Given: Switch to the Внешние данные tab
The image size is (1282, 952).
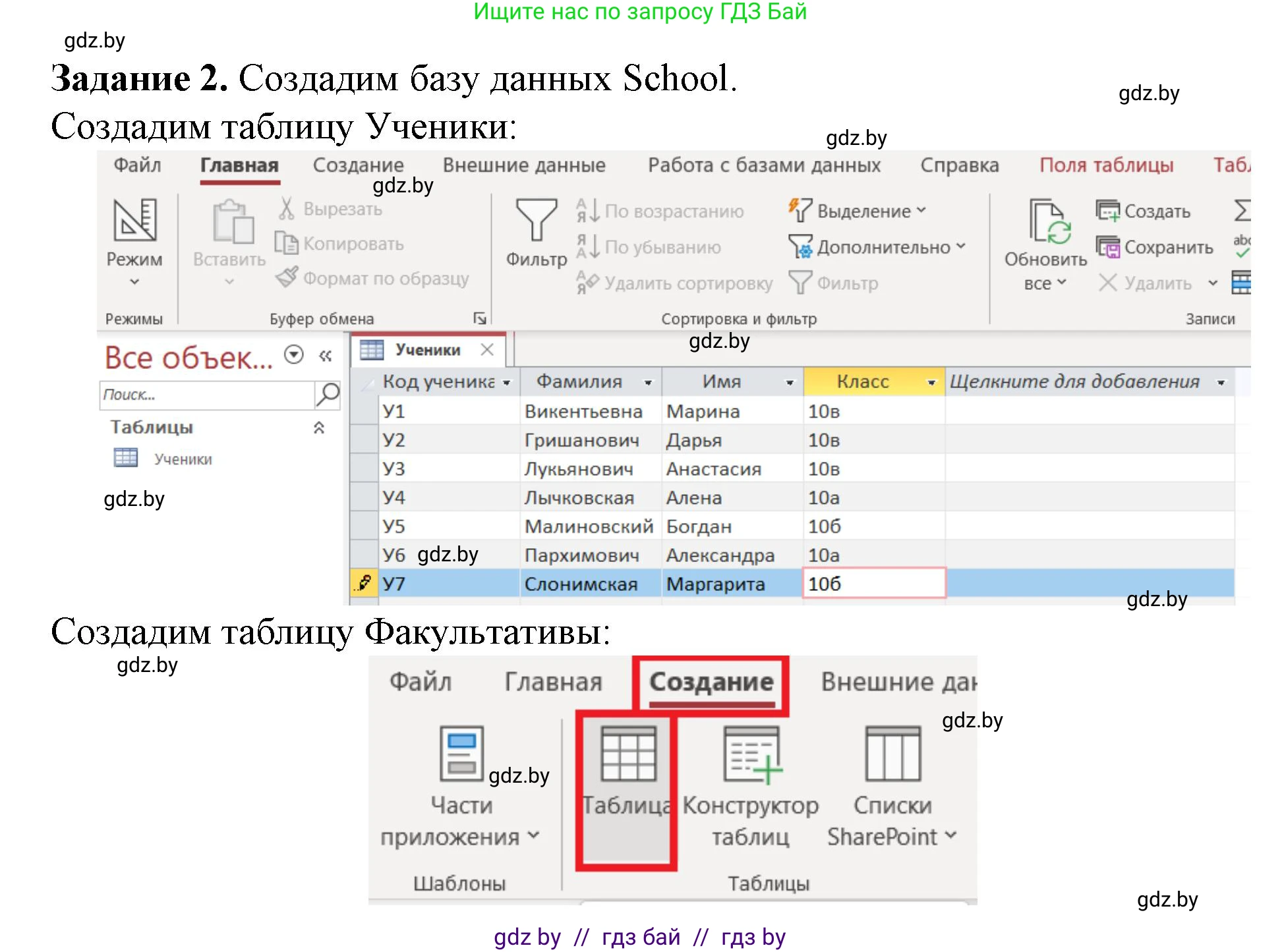Looking at the screenshot, I should (523, 165).
